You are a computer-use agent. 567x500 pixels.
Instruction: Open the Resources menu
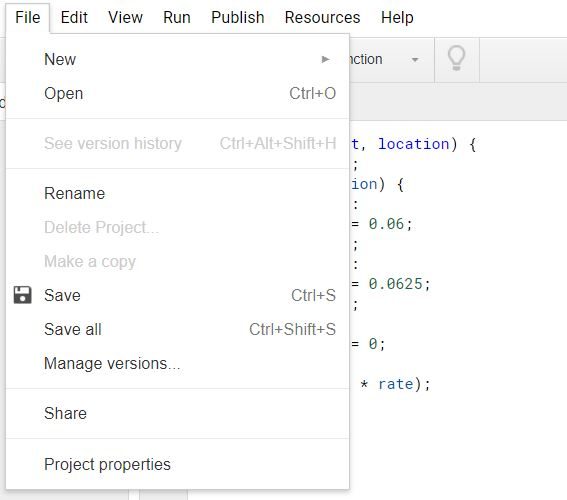[x=323, y=17]
